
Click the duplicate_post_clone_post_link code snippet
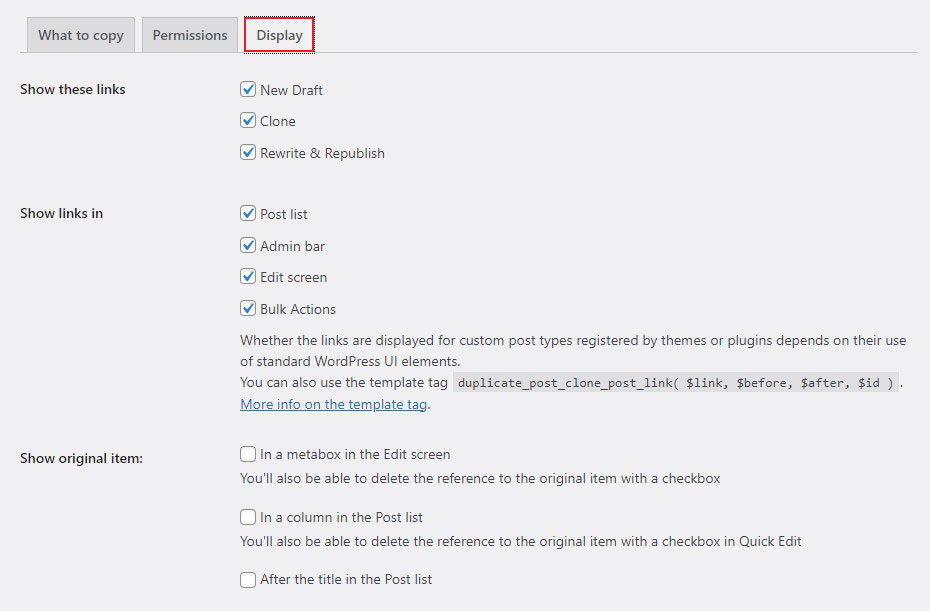click(x=676, y=383)
